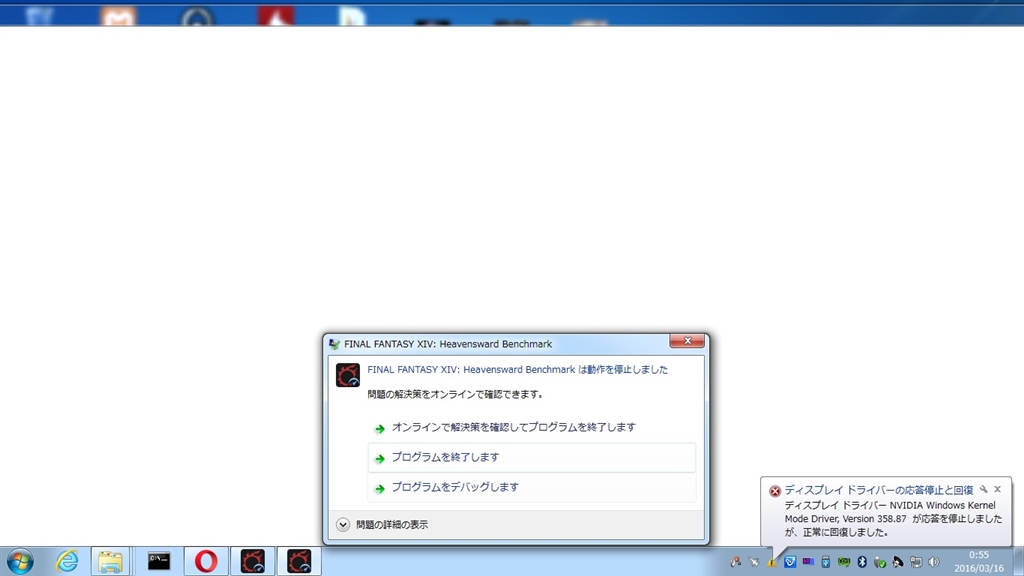
Task: Click the black bird-like tray icon
Action: [x=898, y=562]
